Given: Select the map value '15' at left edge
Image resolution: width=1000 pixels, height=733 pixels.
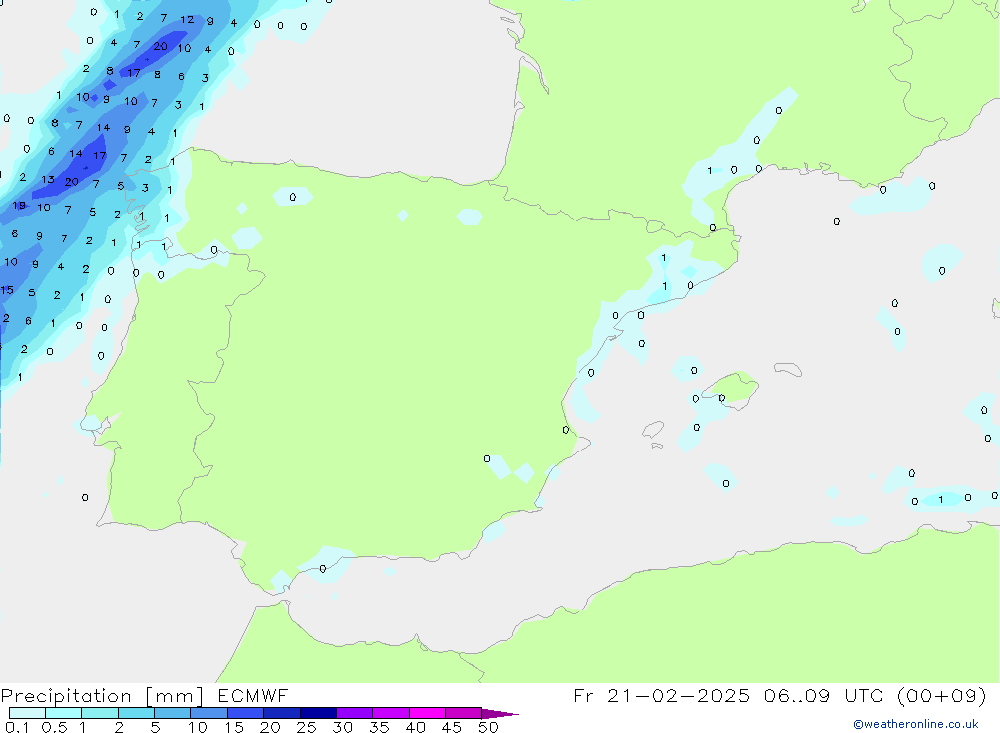Looking at the screenshot, I should tap(7, 290).
